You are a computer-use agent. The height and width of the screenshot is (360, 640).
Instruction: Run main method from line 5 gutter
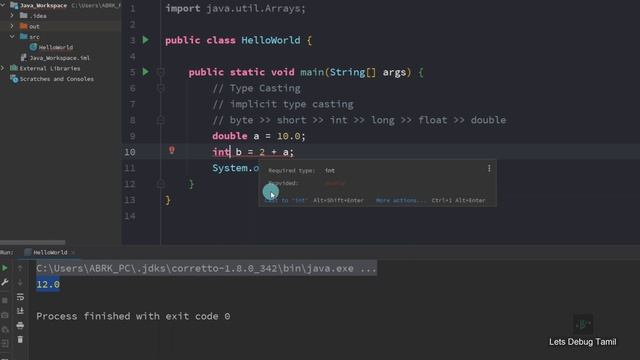145,72
